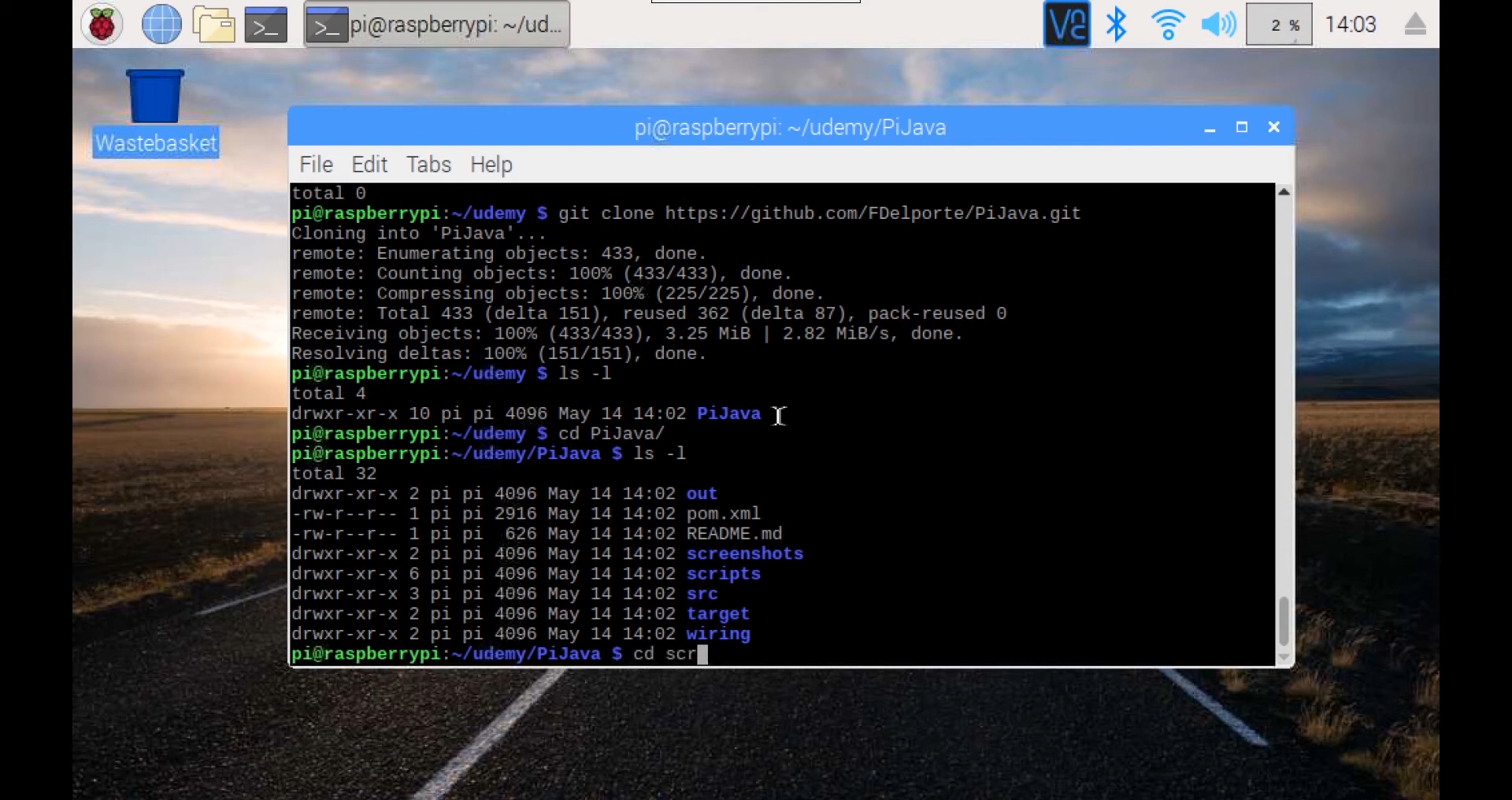Open the Bluetooth settings from the tray
1512x800 pixels.
[x=1117, y=24]
